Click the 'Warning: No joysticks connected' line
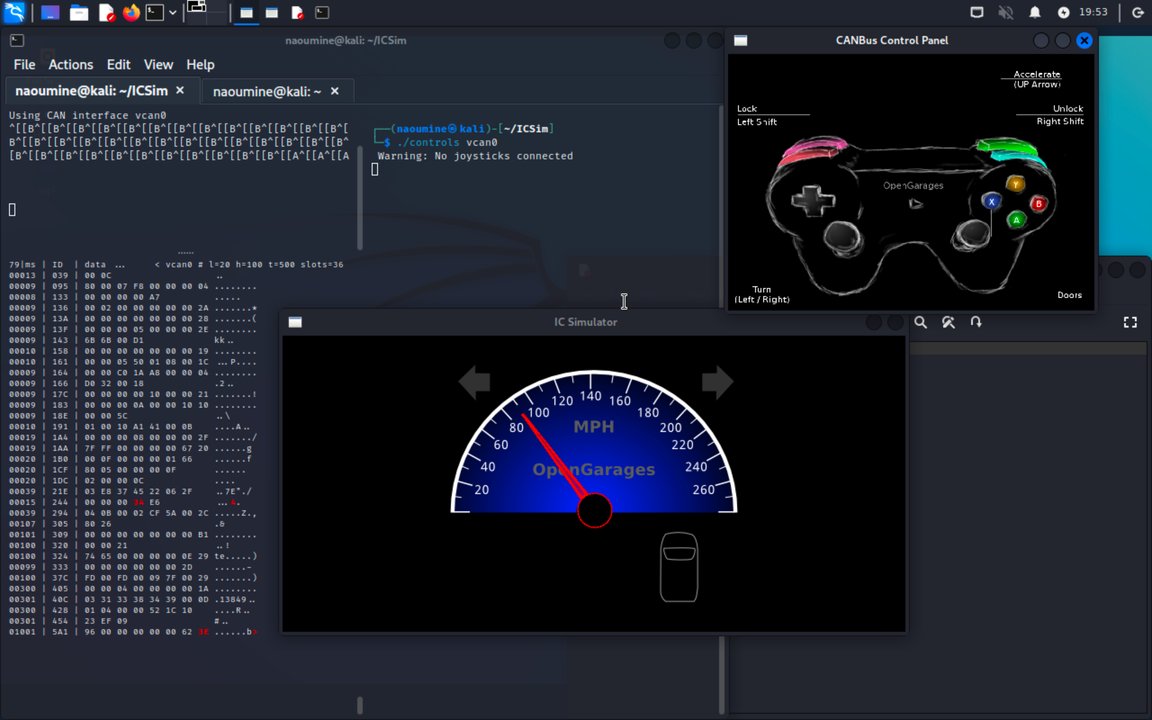Viewport: 1152px width, 720px height. [x=475, y=156]
